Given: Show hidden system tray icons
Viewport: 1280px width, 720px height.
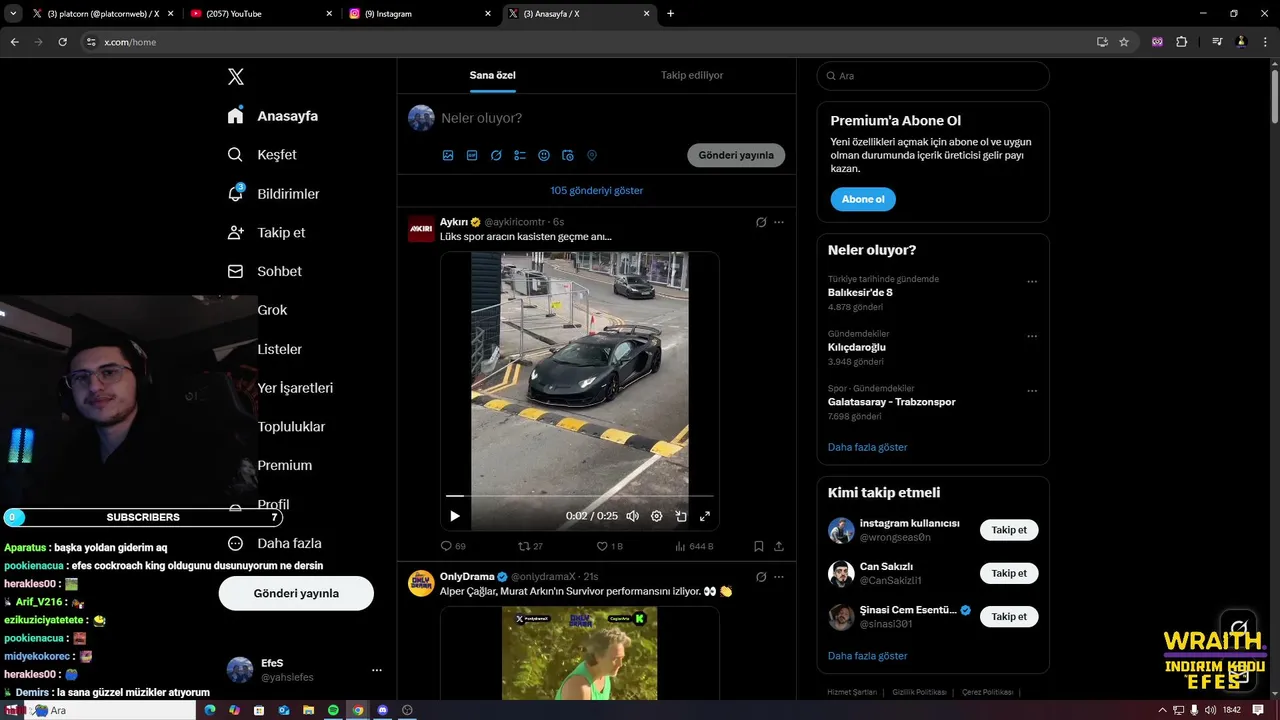Looking at the screenshot, I should click(x=1162, y=710).
